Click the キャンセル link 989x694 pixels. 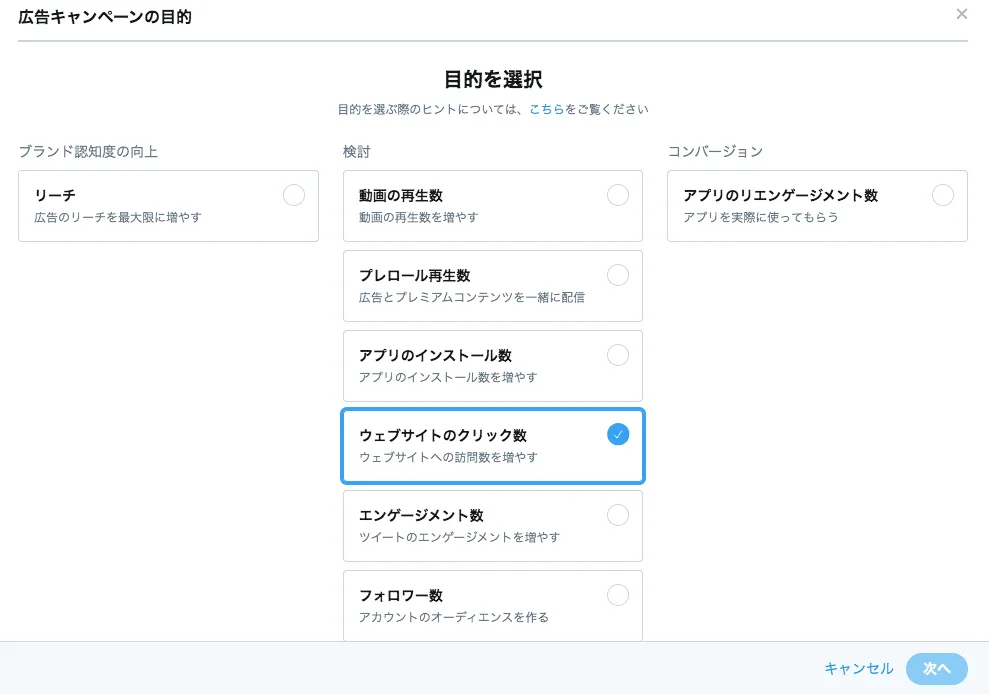(x=858, y=669)
